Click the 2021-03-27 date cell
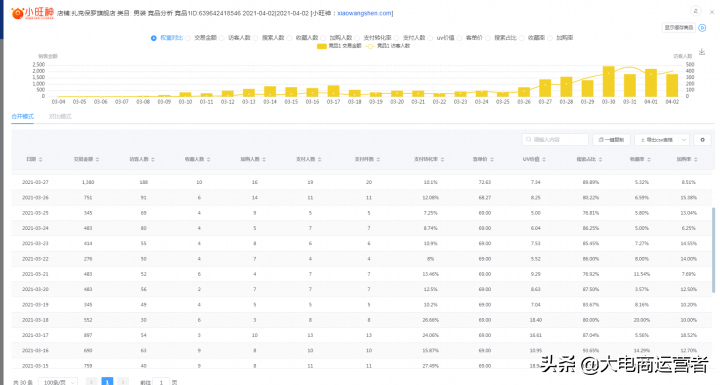 point(35,182)
